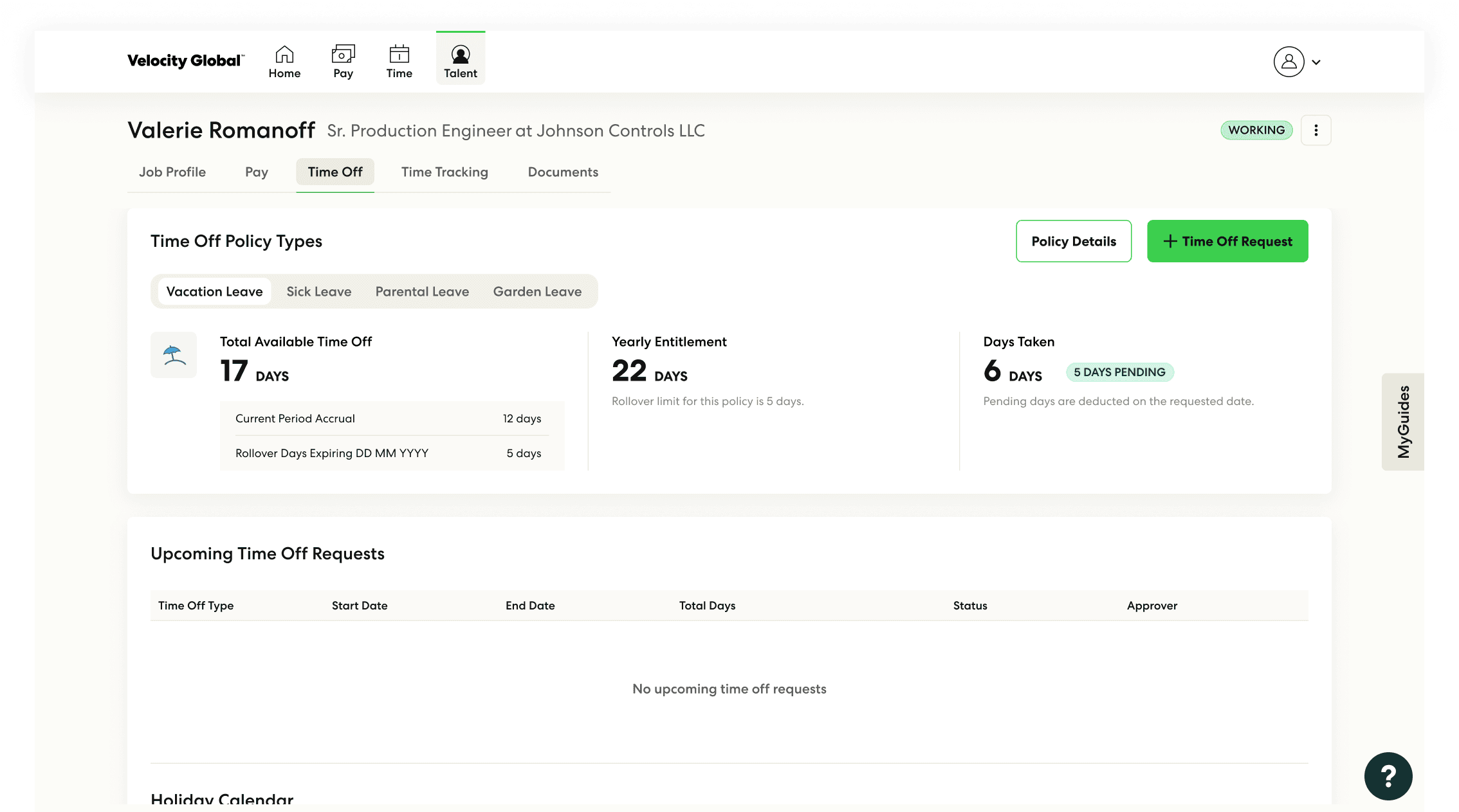Click the beach umbrella vacation icon
Screen dimensions: 1459x812
click(x=174, y=355)
